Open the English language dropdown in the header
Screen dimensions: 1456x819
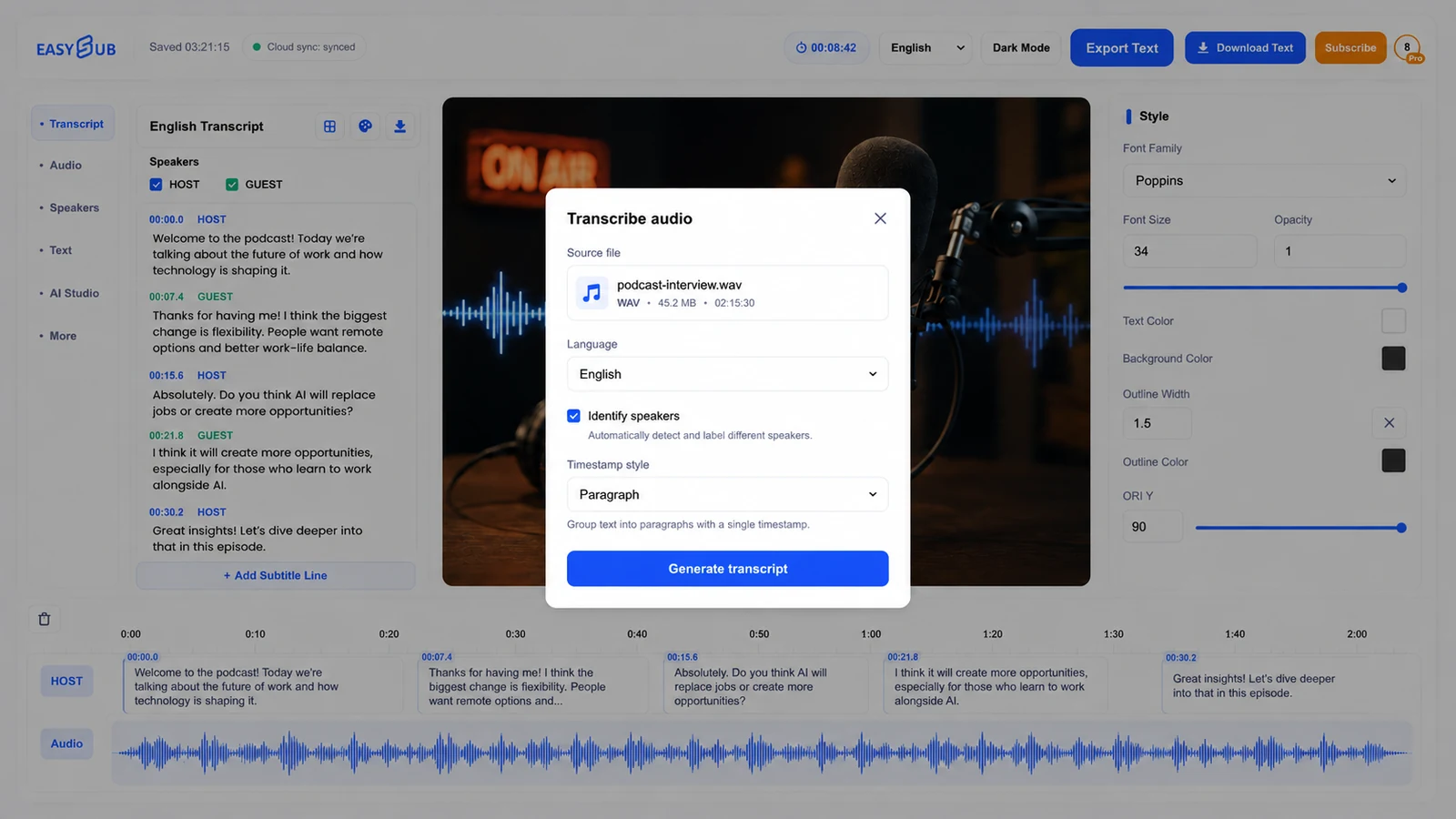click(925, 47)
